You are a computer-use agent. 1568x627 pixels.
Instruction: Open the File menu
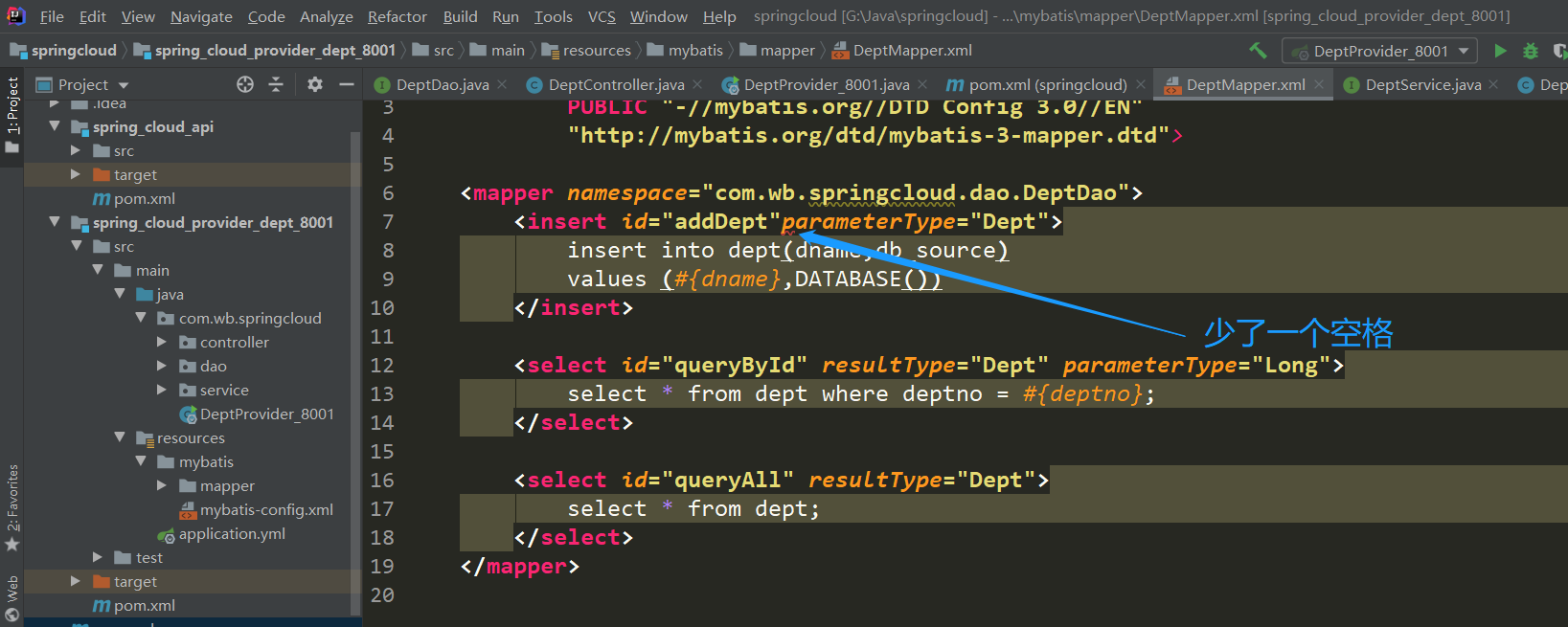[x=52, y=16]
